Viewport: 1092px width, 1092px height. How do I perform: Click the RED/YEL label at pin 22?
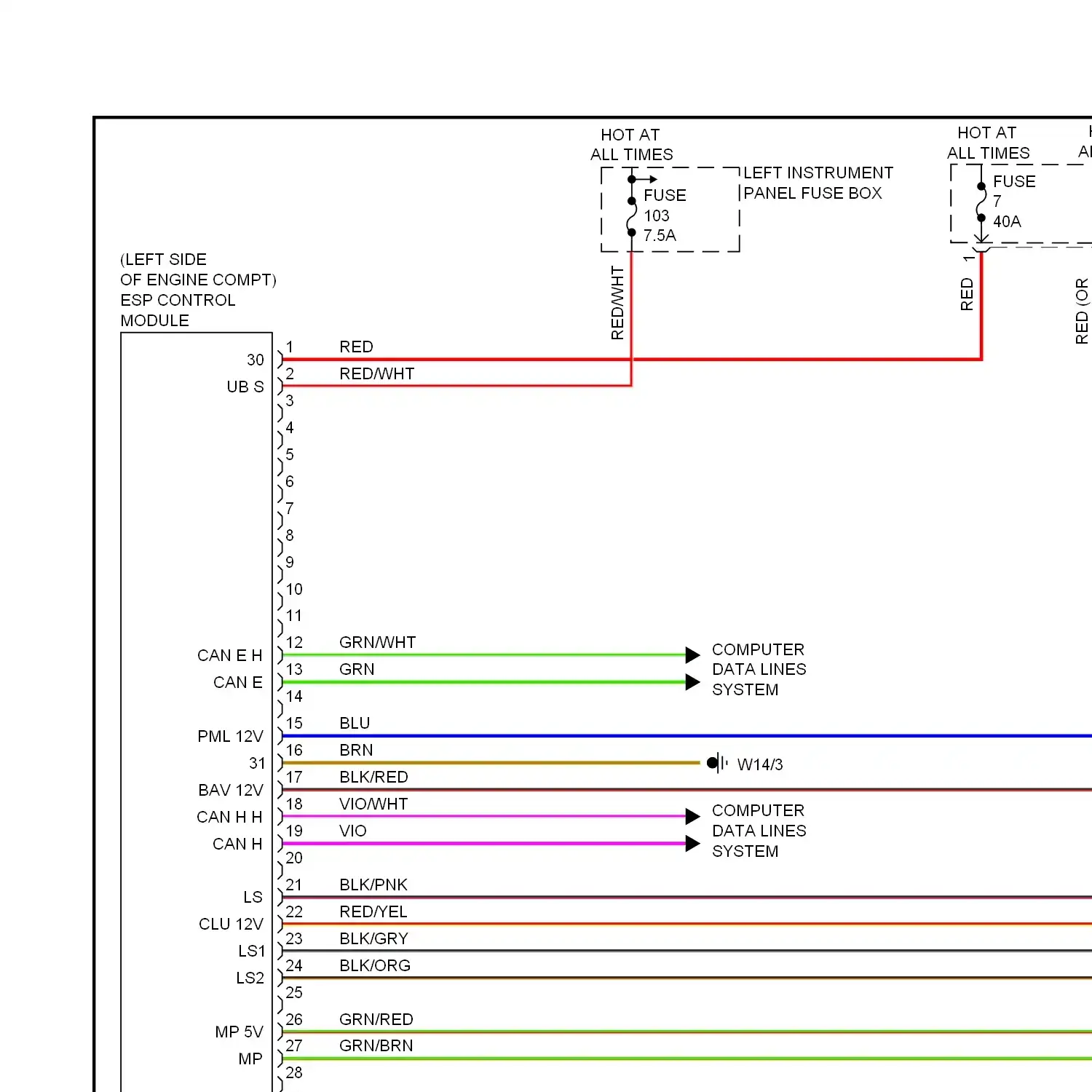coord(373,911)
